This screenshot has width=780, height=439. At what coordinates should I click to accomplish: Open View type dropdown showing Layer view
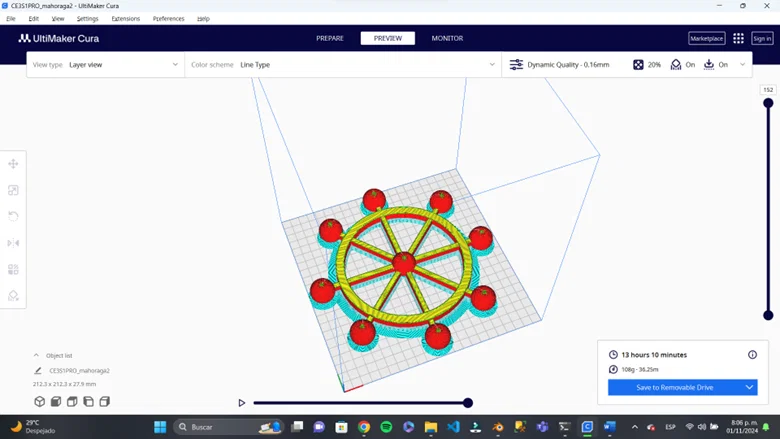pyautogui.click(x=105, y=65)
